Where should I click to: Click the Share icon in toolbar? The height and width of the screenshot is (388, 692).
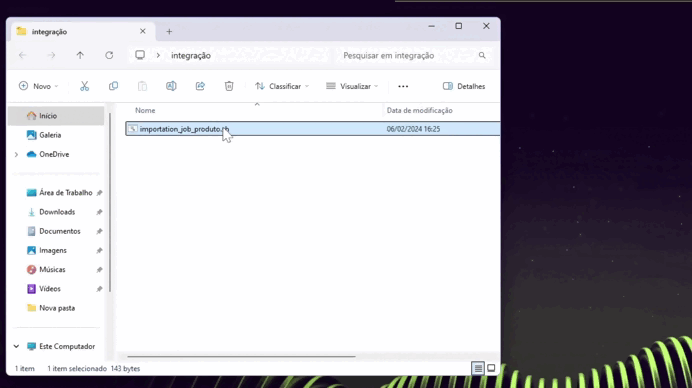pos(200,86)
